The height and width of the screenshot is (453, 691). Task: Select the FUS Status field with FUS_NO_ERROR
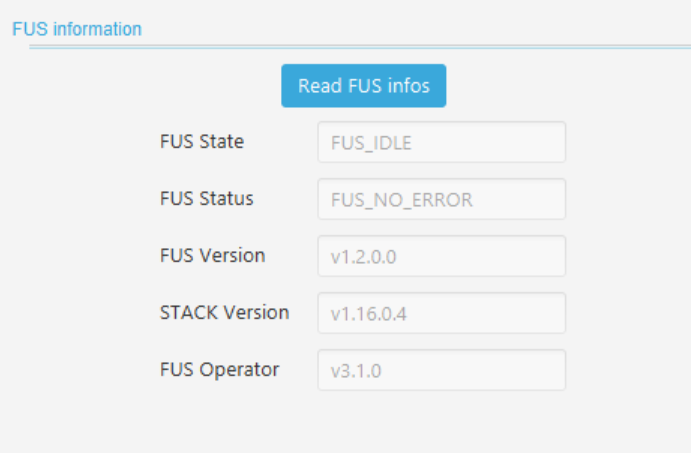point(441,199)
